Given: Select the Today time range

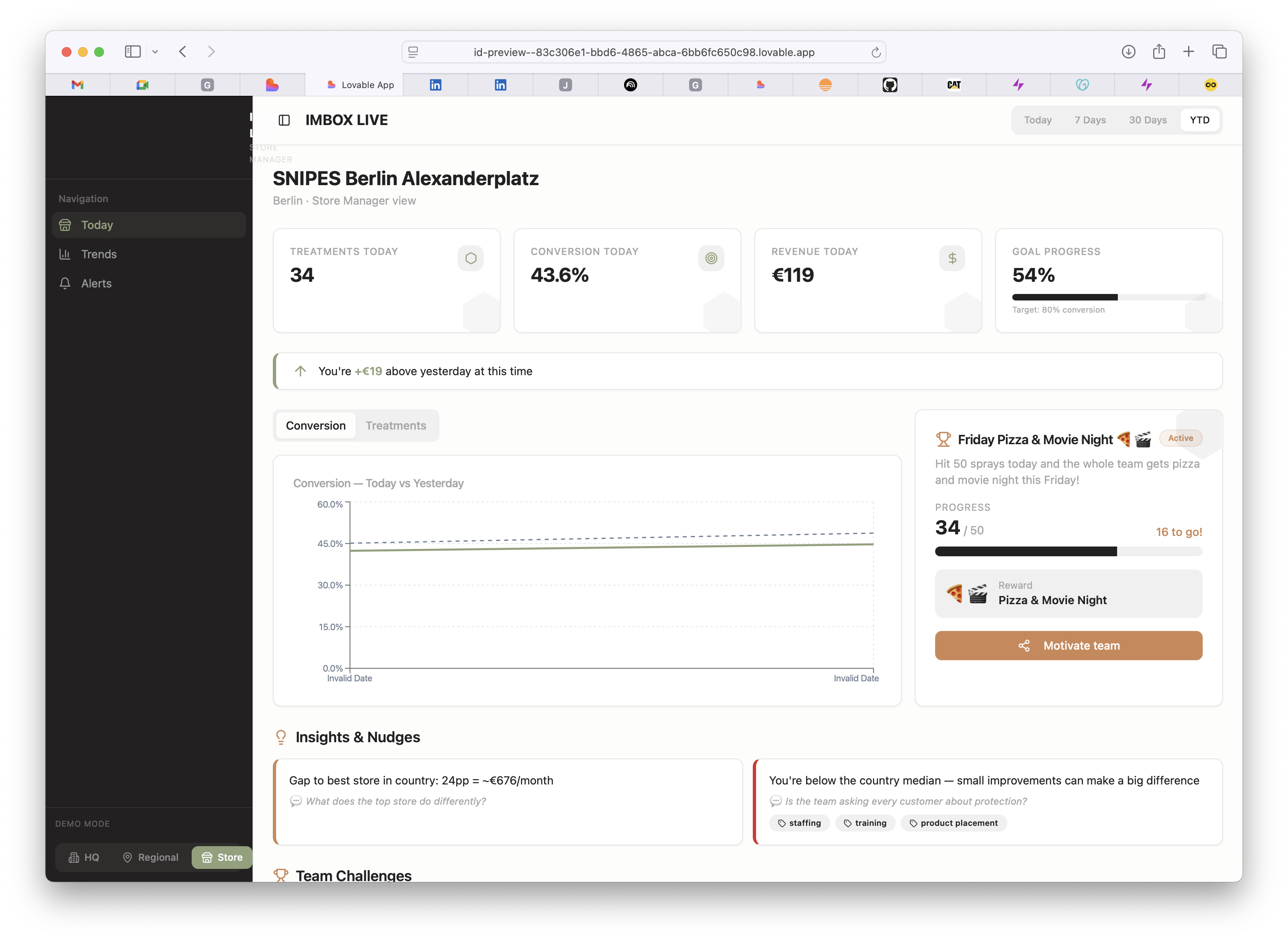Looking at the screenshot, I should point(1037,120).
